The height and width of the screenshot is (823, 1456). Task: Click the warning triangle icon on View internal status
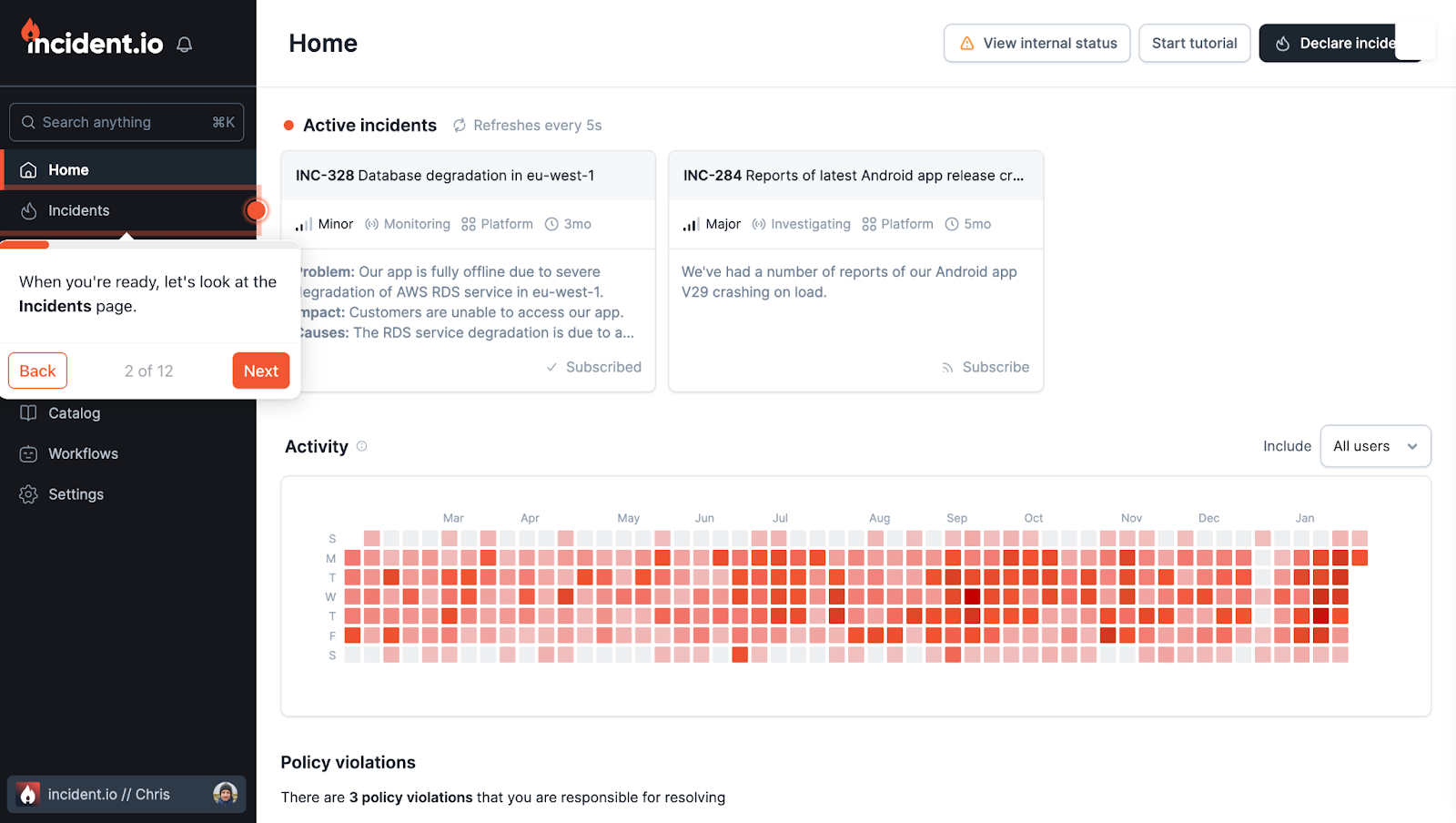click(x=967, y=44)
